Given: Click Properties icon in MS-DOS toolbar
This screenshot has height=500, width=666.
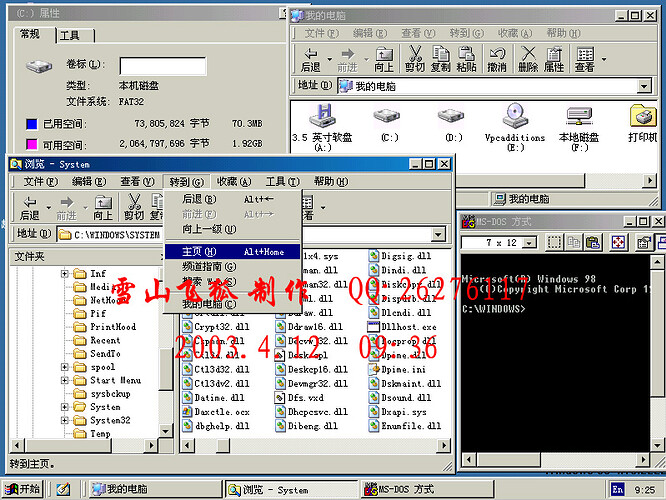Looking at the screenshot, I should (x=644, y=242).
